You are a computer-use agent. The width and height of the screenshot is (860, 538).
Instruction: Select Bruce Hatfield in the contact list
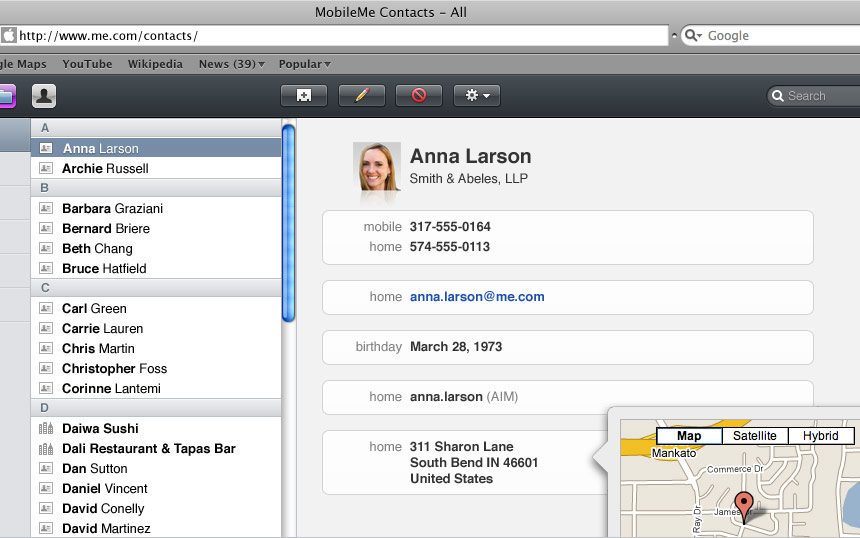coord(156,269)
